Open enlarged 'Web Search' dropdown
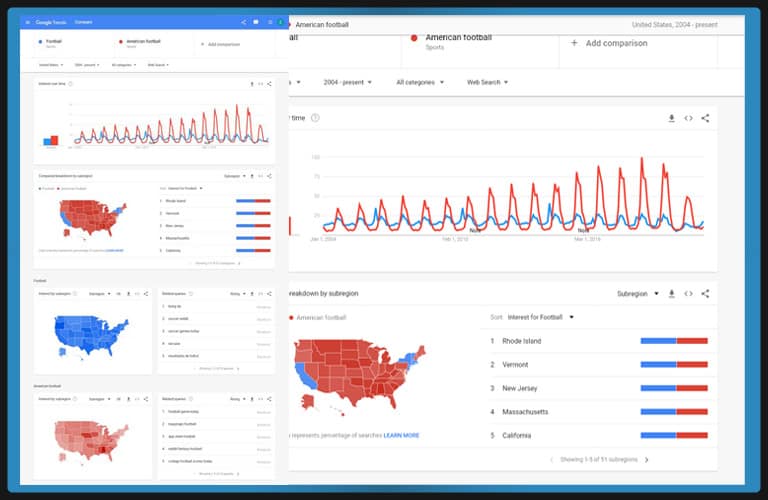This screenshot has height=500, width=768. coord(487,82)
